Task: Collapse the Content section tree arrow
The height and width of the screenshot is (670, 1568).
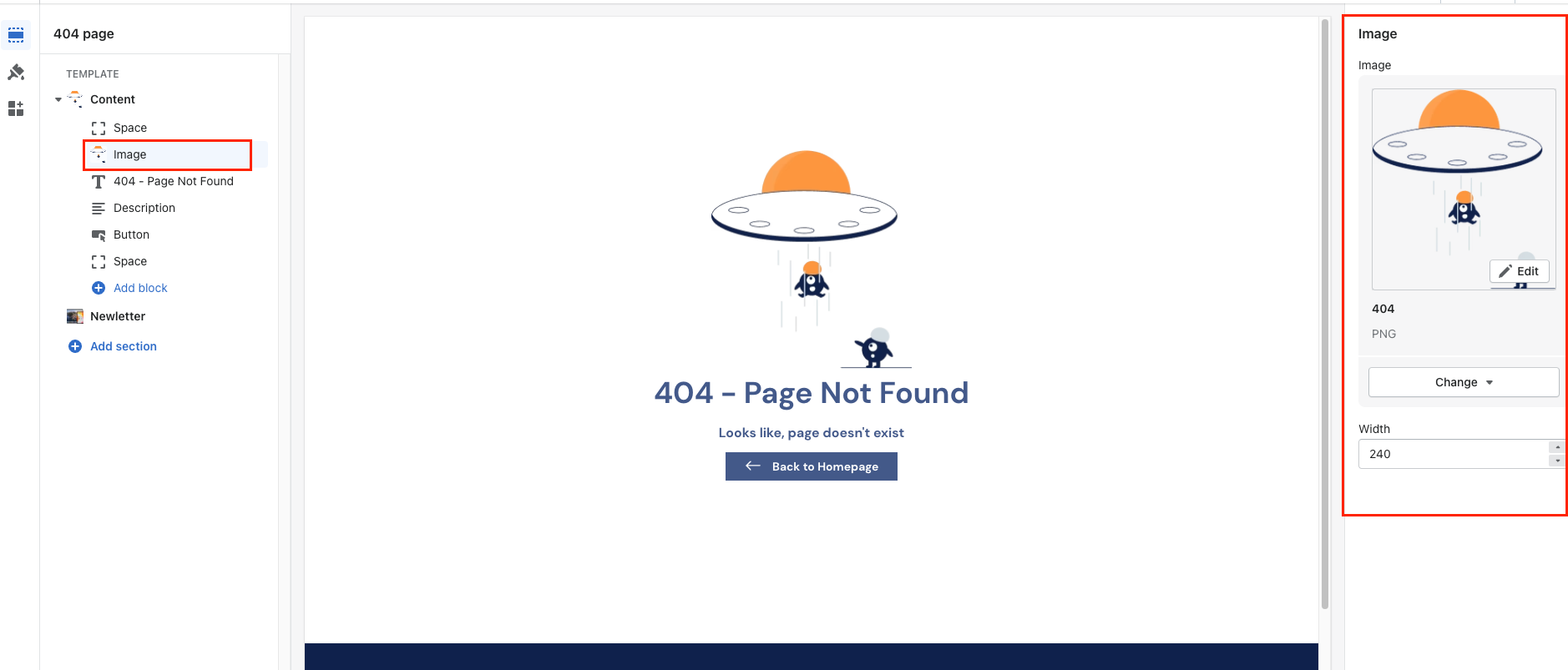Action: click(58, 99)
